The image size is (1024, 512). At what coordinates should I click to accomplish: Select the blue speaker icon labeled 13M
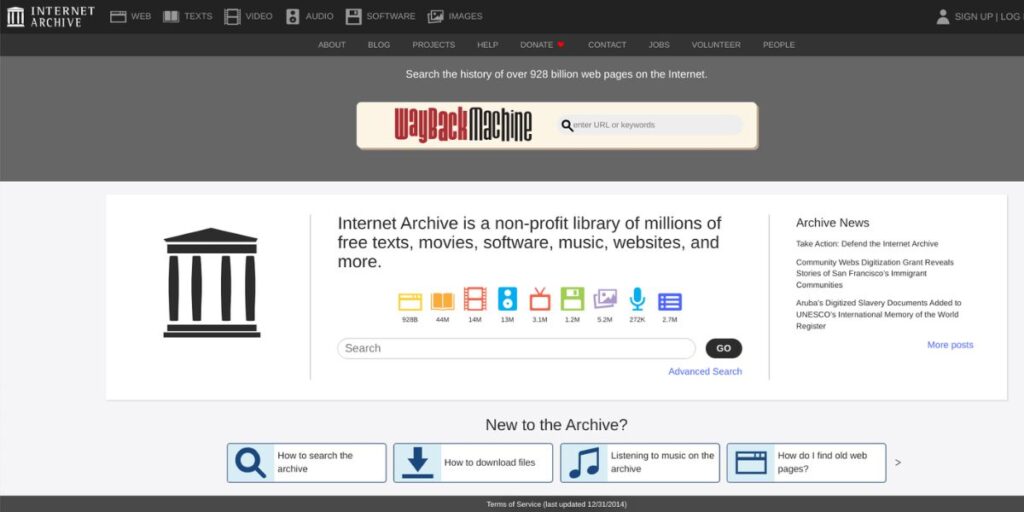point(507,299)
